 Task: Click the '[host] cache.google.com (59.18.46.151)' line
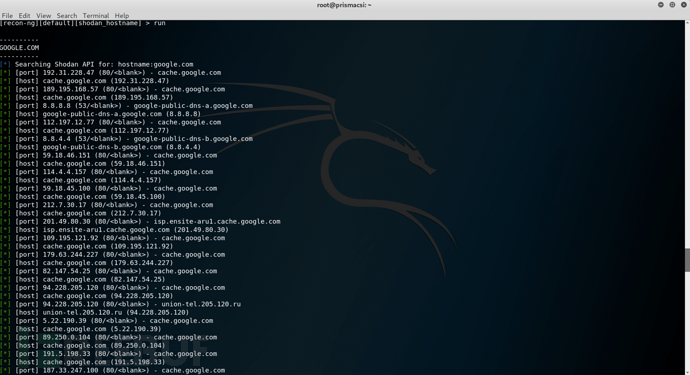83,164
